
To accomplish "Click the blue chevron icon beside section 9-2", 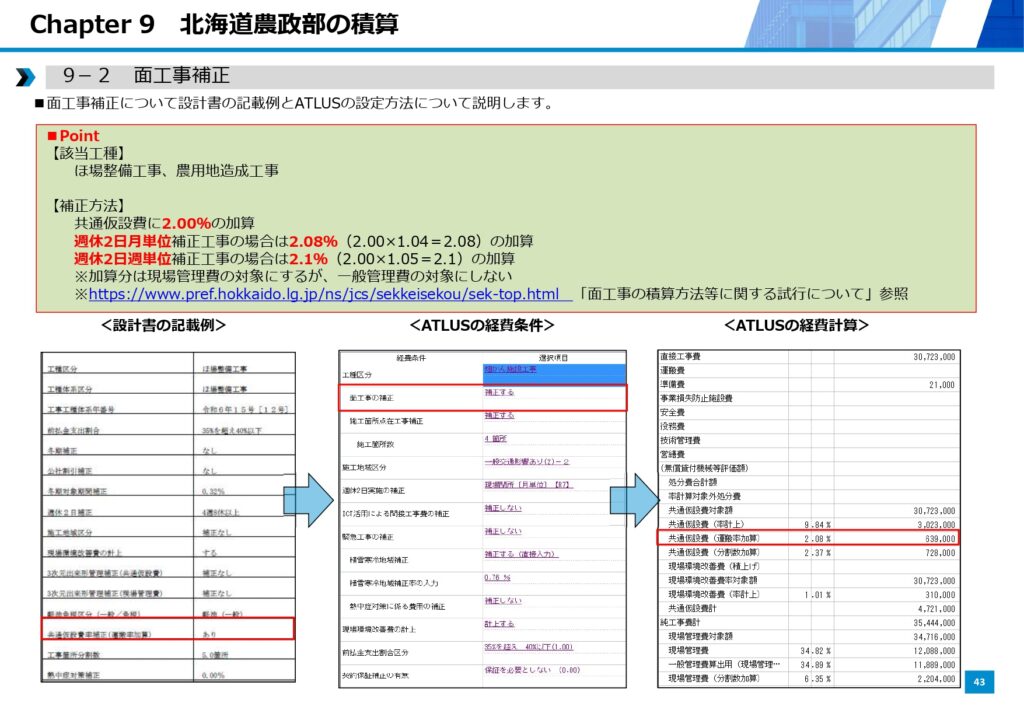I will 24,78.
